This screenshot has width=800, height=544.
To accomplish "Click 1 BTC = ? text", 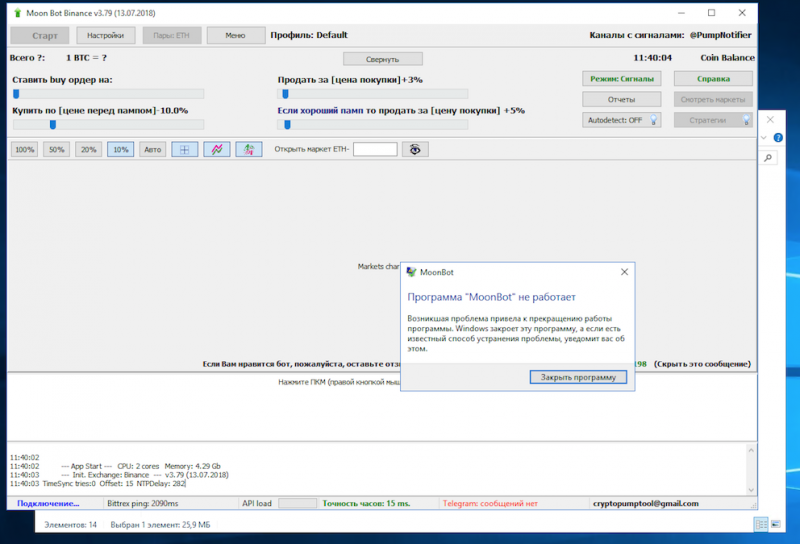I will point(86,58).
